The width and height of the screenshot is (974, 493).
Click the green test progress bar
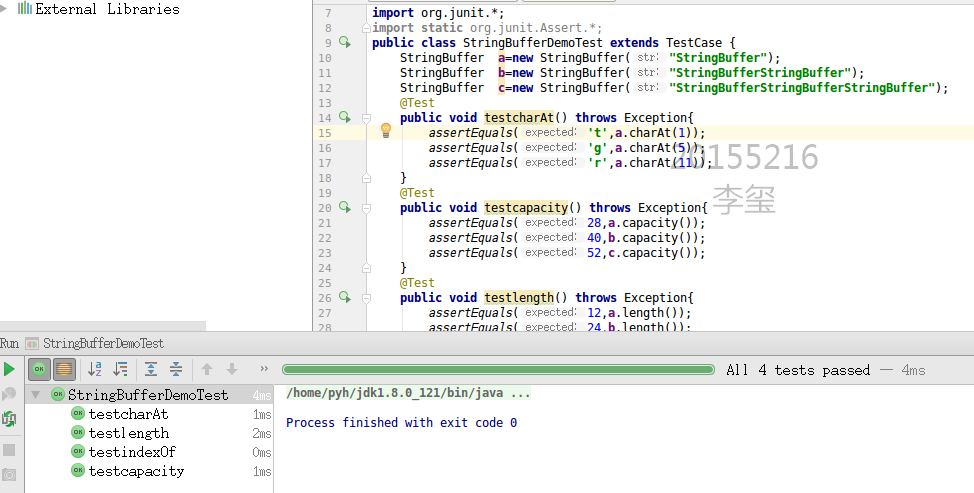coord(498,369)
